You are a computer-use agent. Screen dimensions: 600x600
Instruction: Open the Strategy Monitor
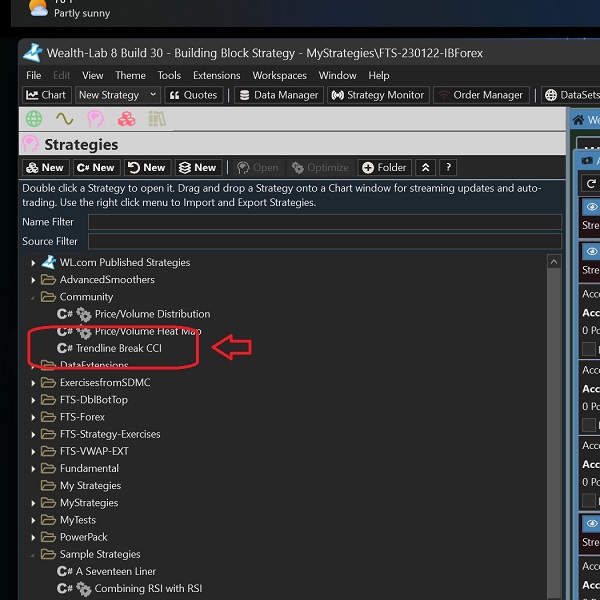(x=378, y=95)
